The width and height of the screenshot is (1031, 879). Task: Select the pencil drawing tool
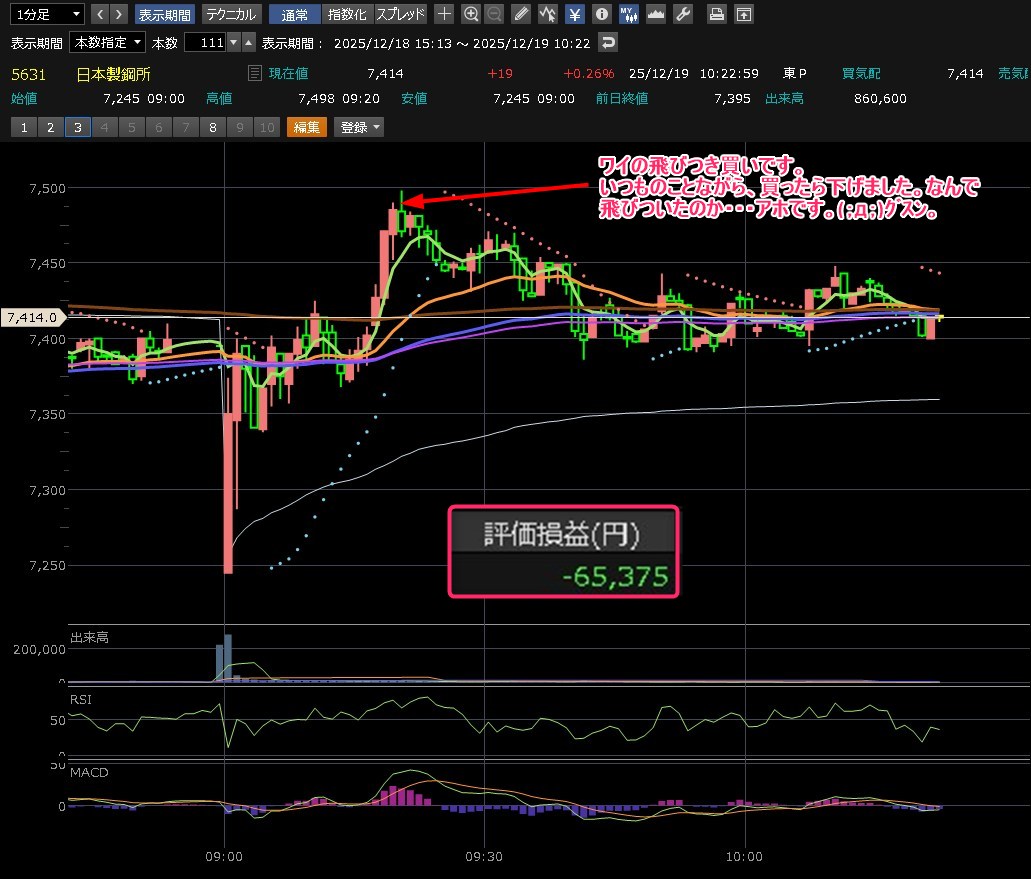(x=521, y=14)
